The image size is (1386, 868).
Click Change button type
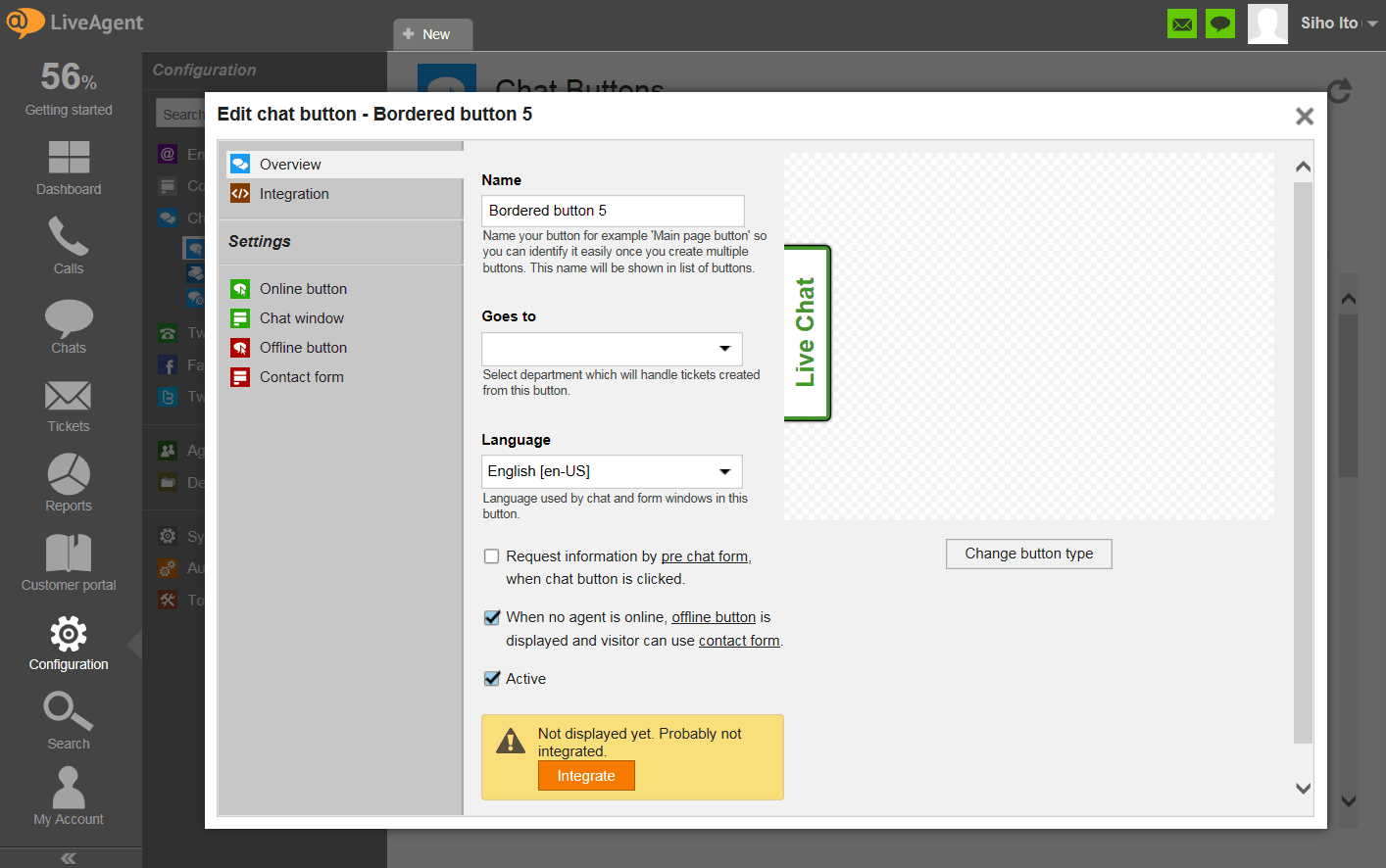[x=1029, y=554]
